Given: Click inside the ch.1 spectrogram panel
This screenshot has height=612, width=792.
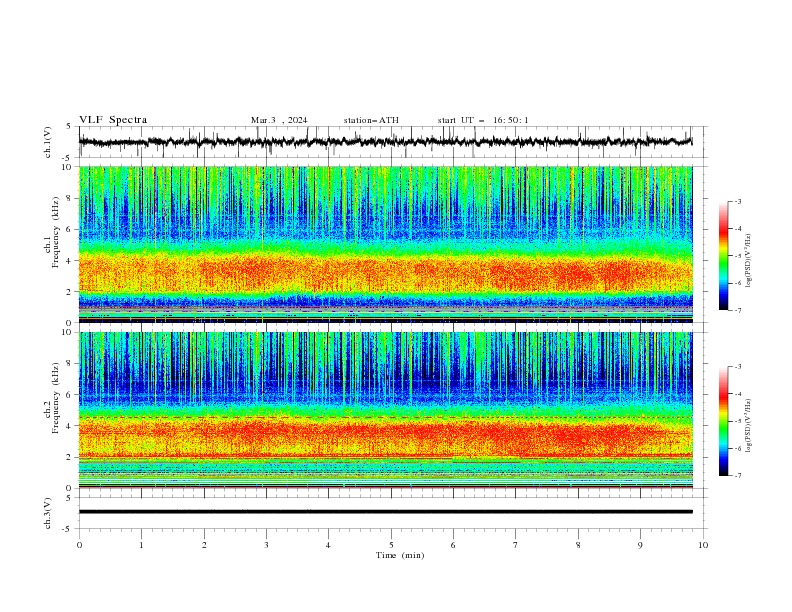Looking at the screenshot, I should tap(385, 244).
